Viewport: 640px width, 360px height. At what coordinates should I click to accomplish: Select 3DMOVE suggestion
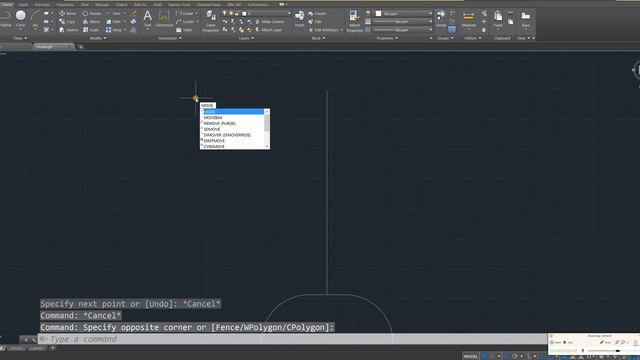click(x=233, y=129)
